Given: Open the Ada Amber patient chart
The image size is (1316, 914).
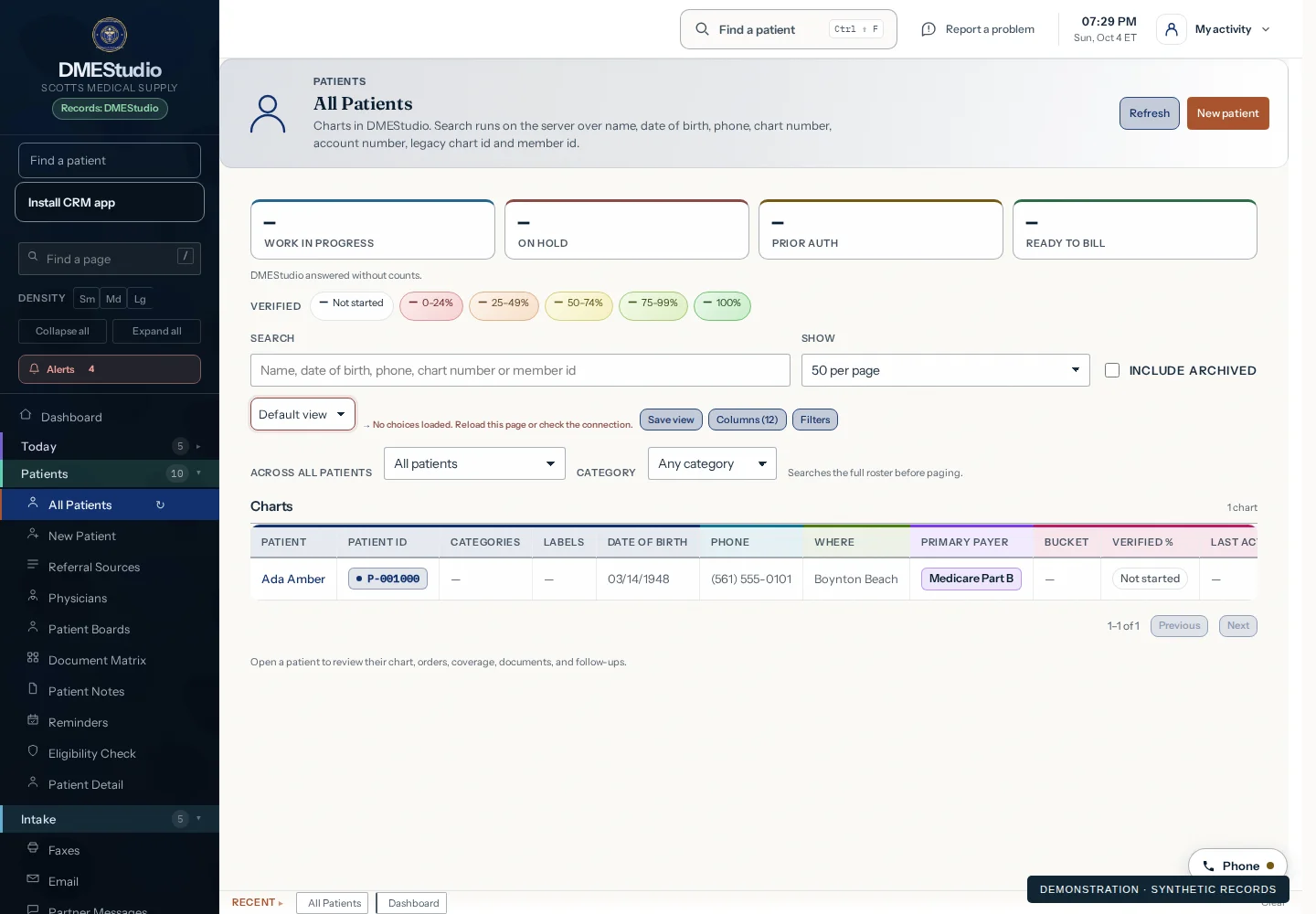Looking at the screenshot, I should coord(293,579).
